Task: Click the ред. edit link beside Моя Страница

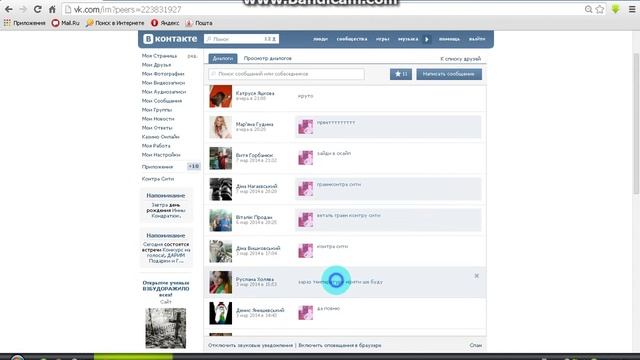Action: tap(192, 56)
